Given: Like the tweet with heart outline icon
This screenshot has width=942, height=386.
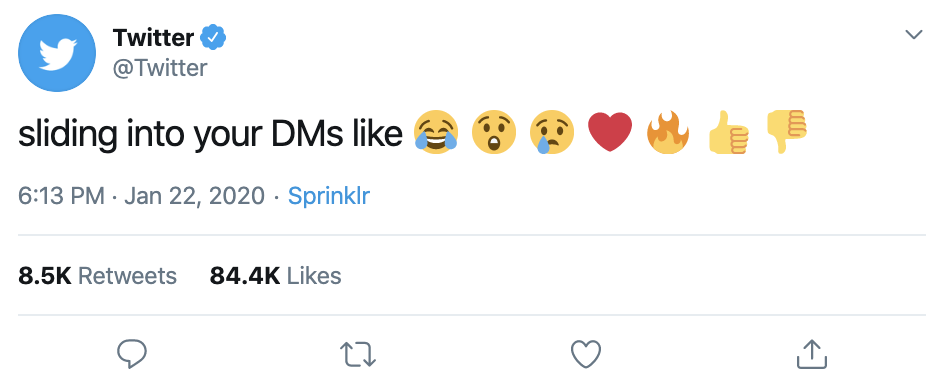Looking at the screenshot, I should 586,354.
